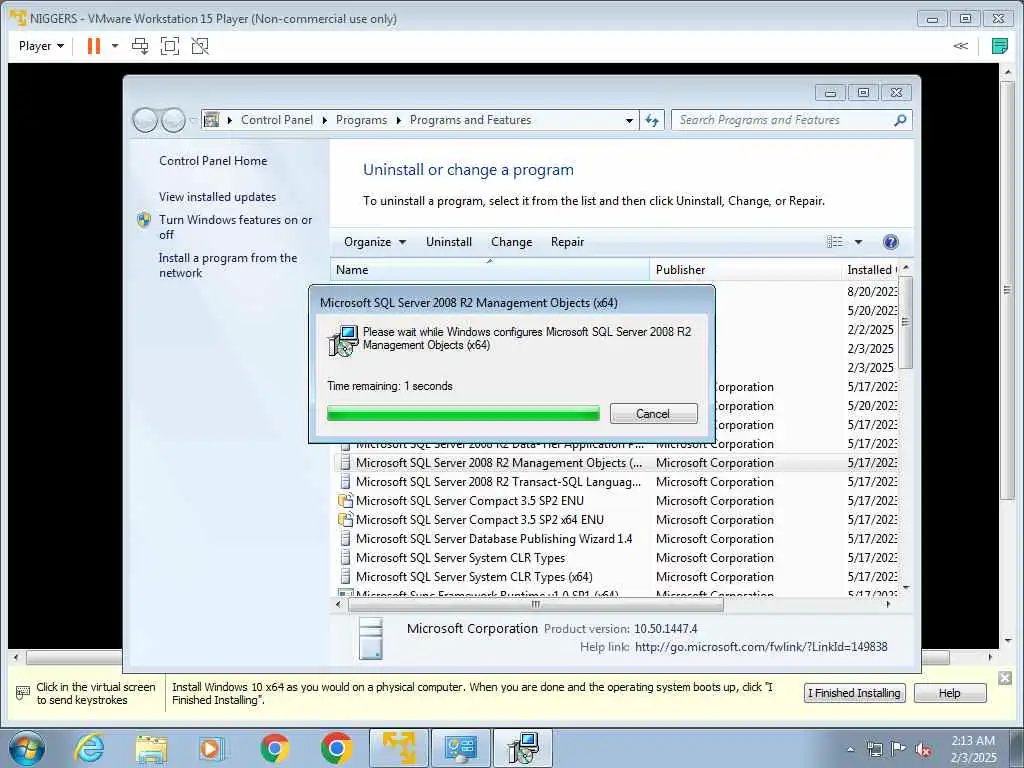1024x768 pixels.
Task: Close the VMware install hint bar
Action: click(1005, 678)
